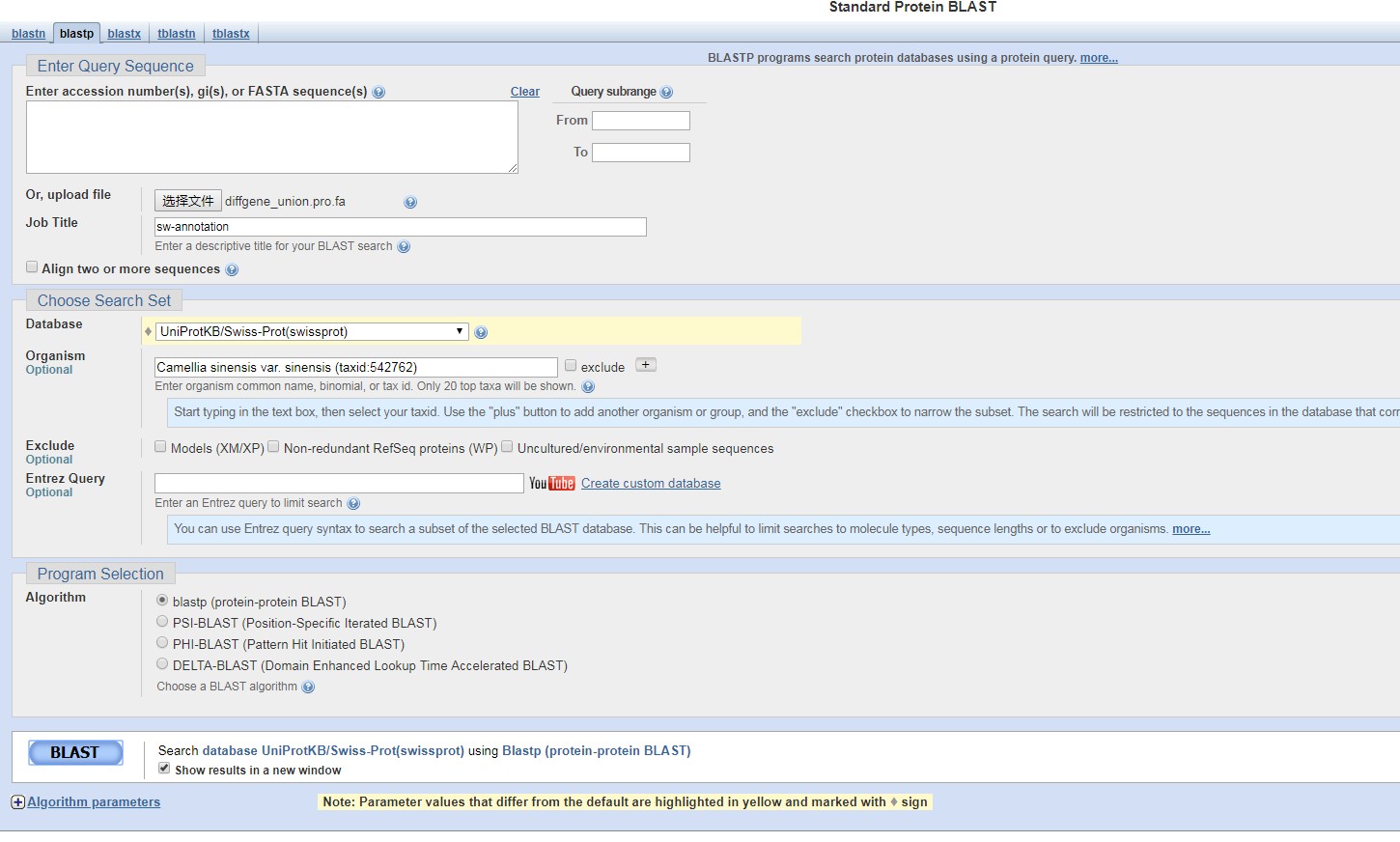1400x842 pixels.
Task: Click into the query sequence text area
Action: click(272, 137)
